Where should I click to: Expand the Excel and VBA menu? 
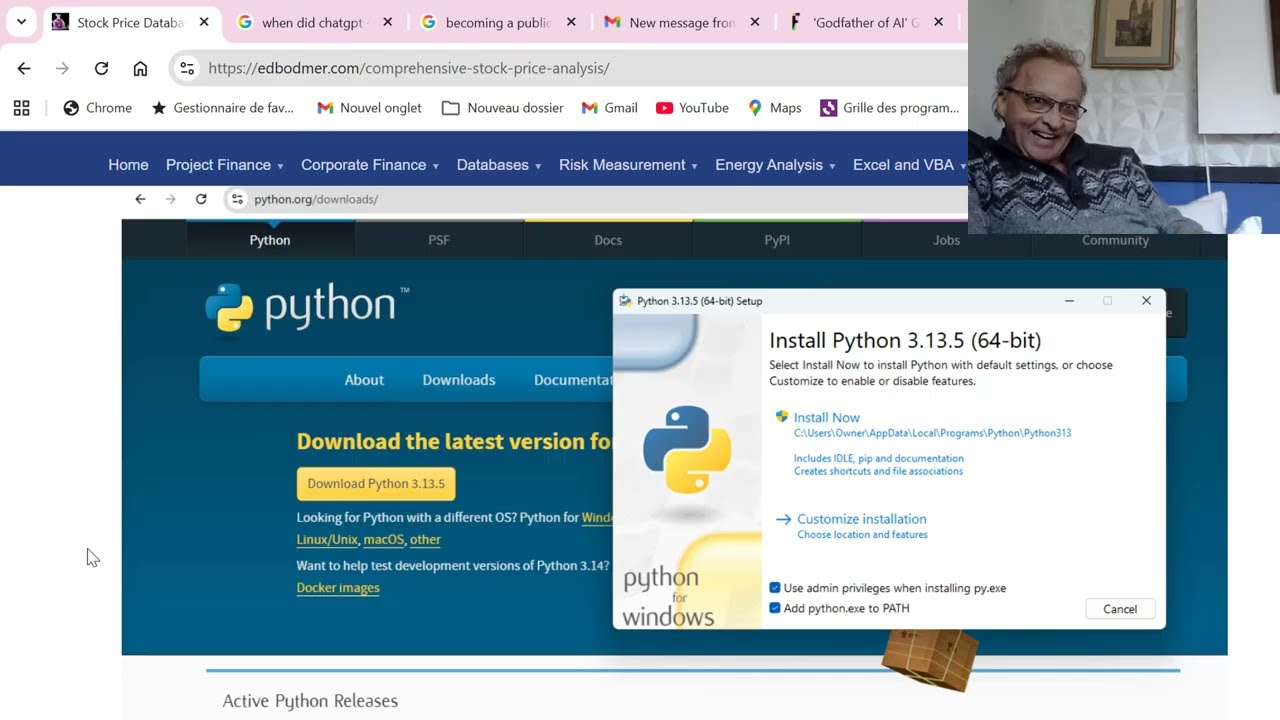[909, 165]
